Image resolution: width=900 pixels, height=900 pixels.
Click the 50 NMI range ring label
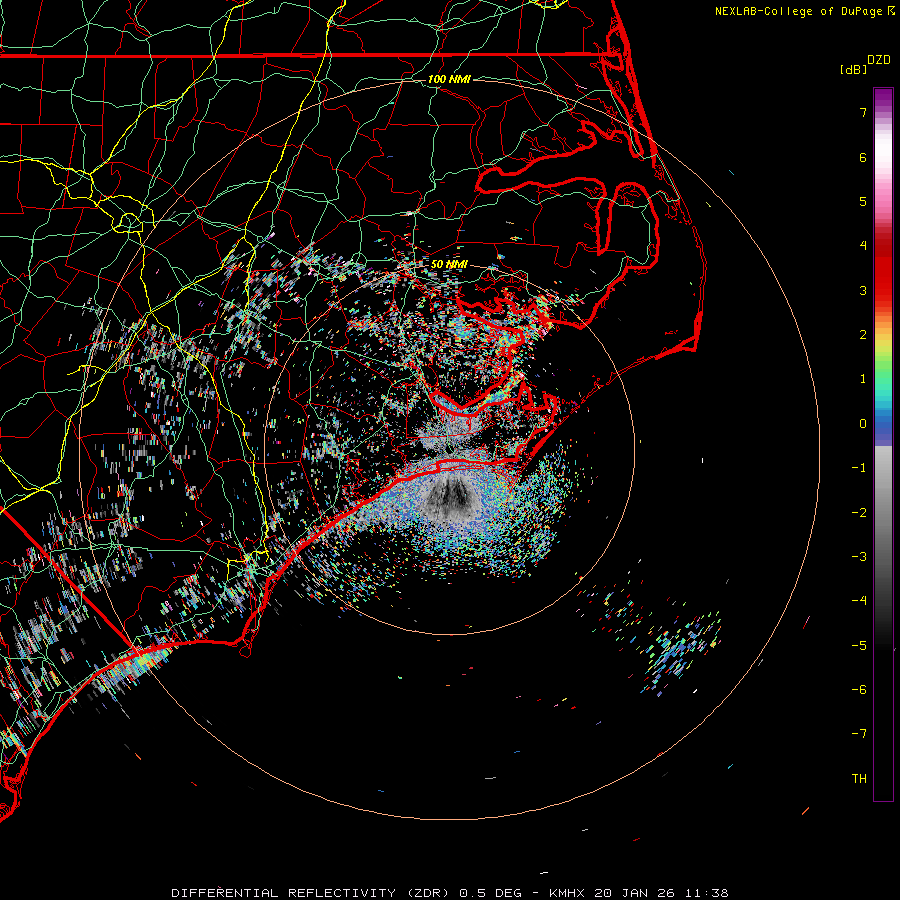pos(449,264)
